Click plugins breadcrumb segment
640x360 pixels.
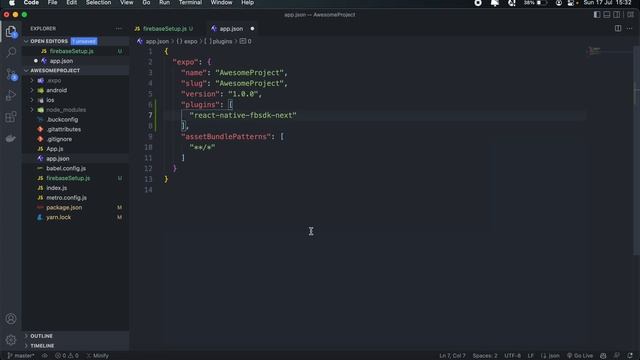[218, 42]
